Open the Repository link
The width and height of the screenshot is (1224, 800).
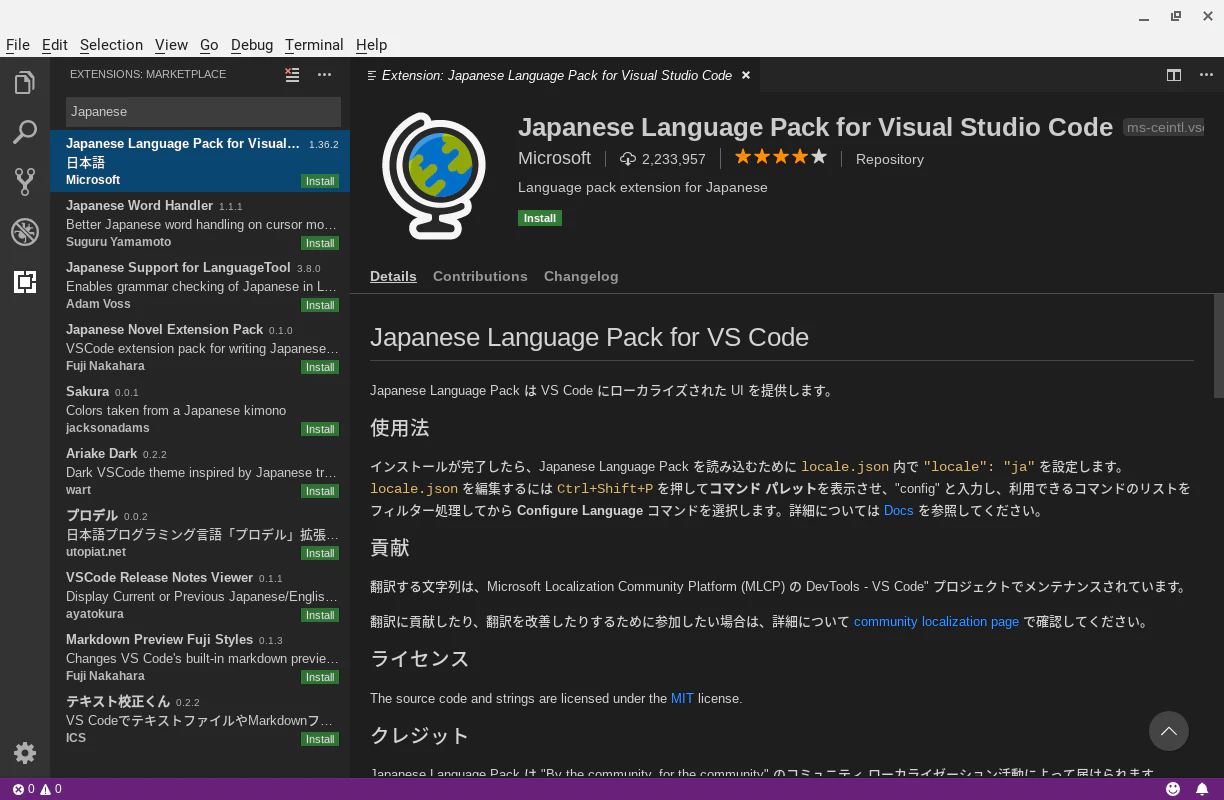coord(890,159)
